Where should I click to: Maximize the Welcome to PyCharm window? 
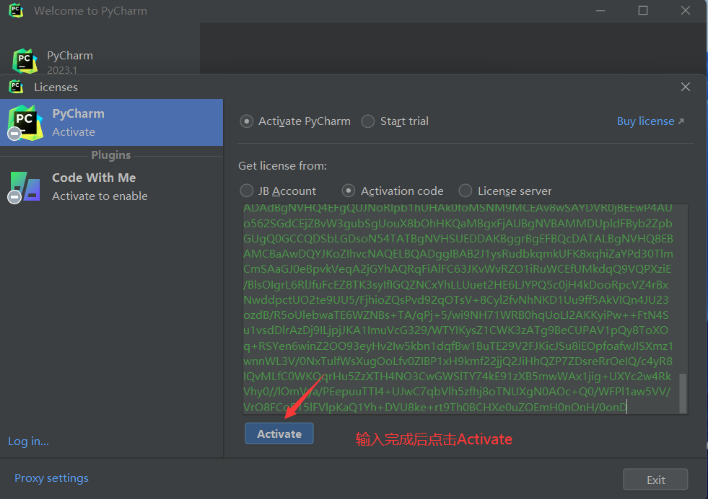coord(643,10)
